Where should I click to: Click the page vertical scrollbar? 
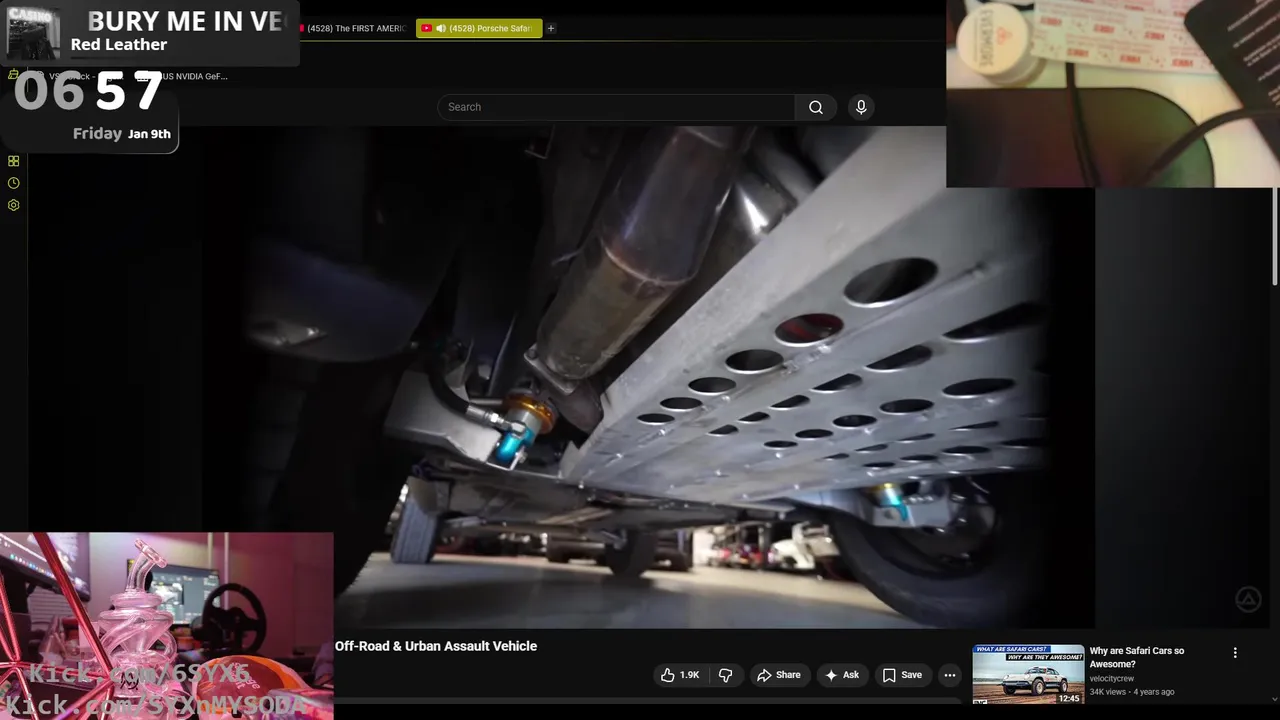pyautogui.click(x=1275, y=236)
